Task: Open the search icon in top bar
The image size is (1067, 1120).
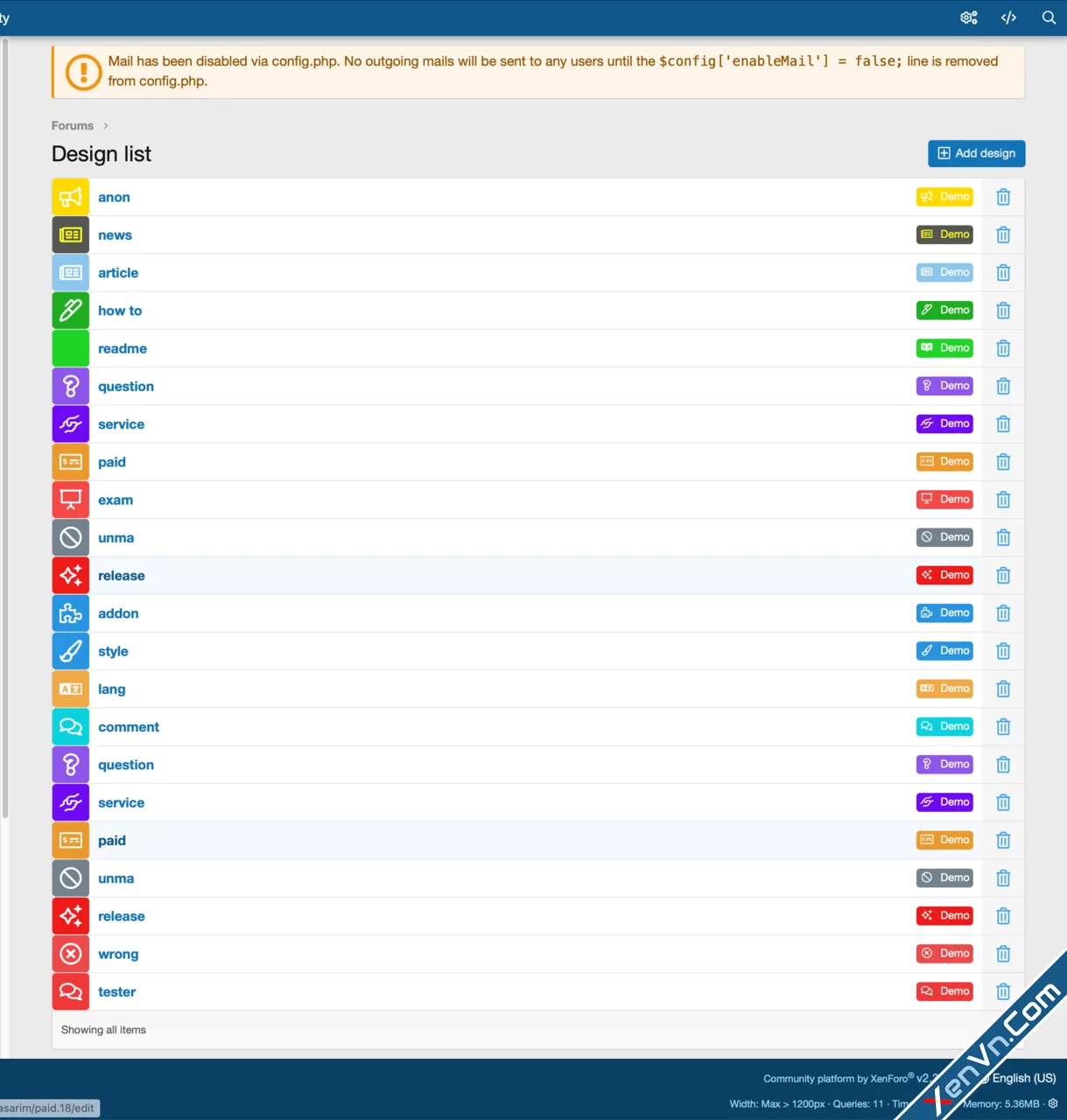Action: (1048, 17)
